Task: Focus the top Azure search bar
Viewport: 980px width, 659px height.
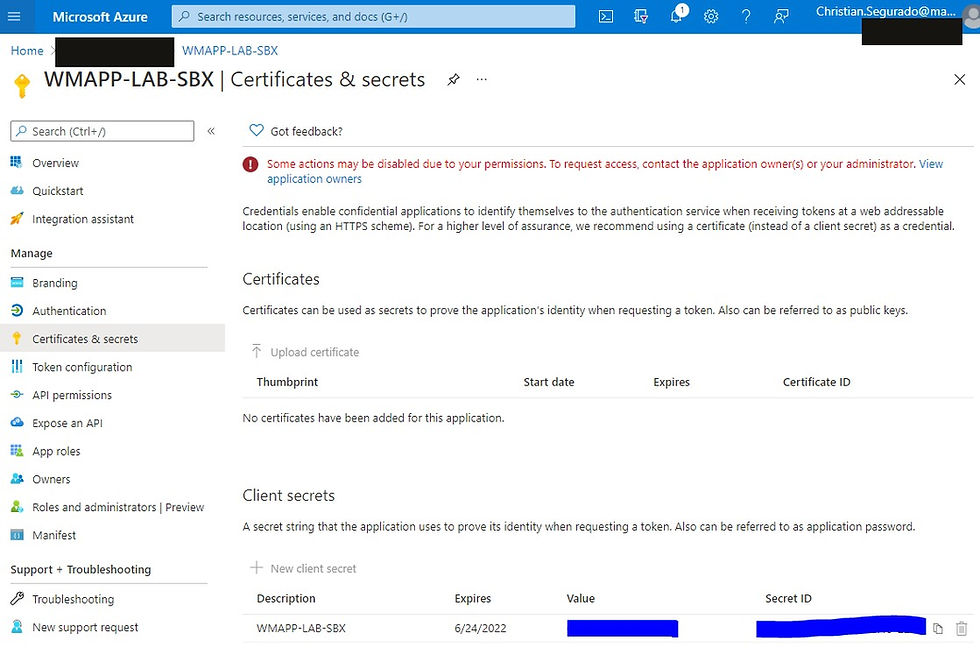Action: pyautogui.click(x=373, y=17)
